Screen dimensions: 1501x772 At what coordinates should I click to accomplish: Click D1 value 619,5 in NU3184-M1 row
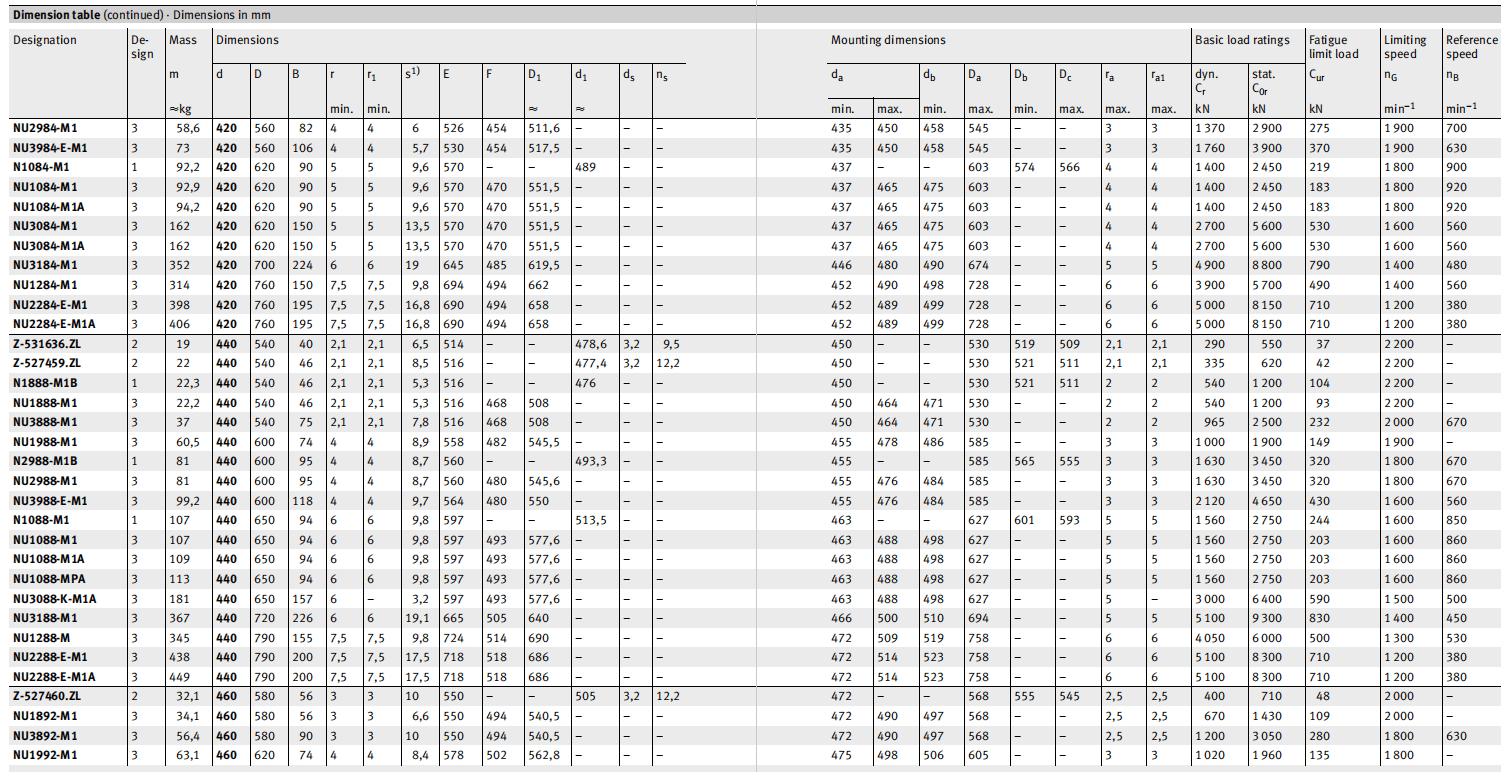(x=543, y=265)
